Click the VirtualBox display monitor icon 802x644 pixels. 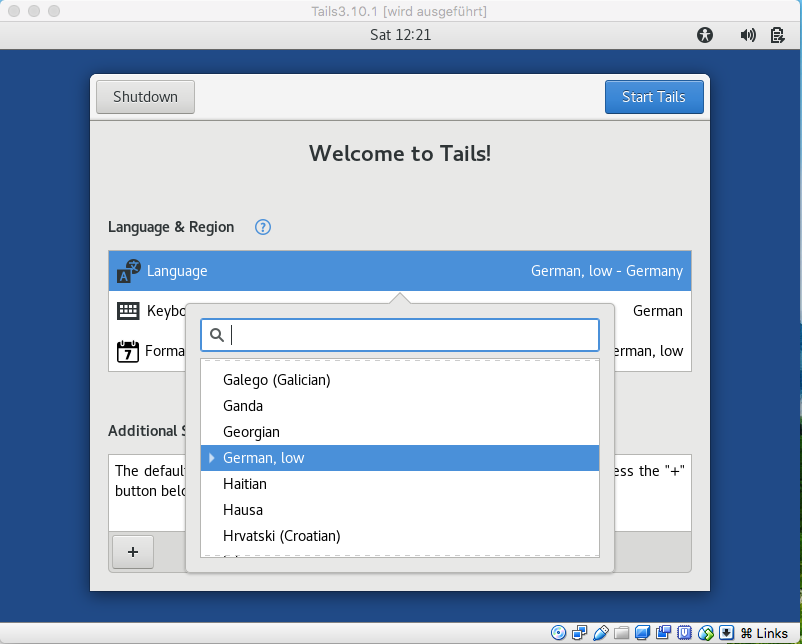point(642,633)
